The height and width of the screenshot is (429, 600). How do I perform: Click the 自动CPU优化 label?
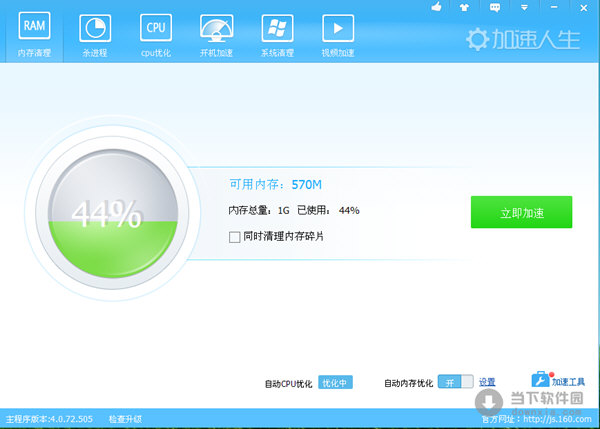tap(289, 383)
